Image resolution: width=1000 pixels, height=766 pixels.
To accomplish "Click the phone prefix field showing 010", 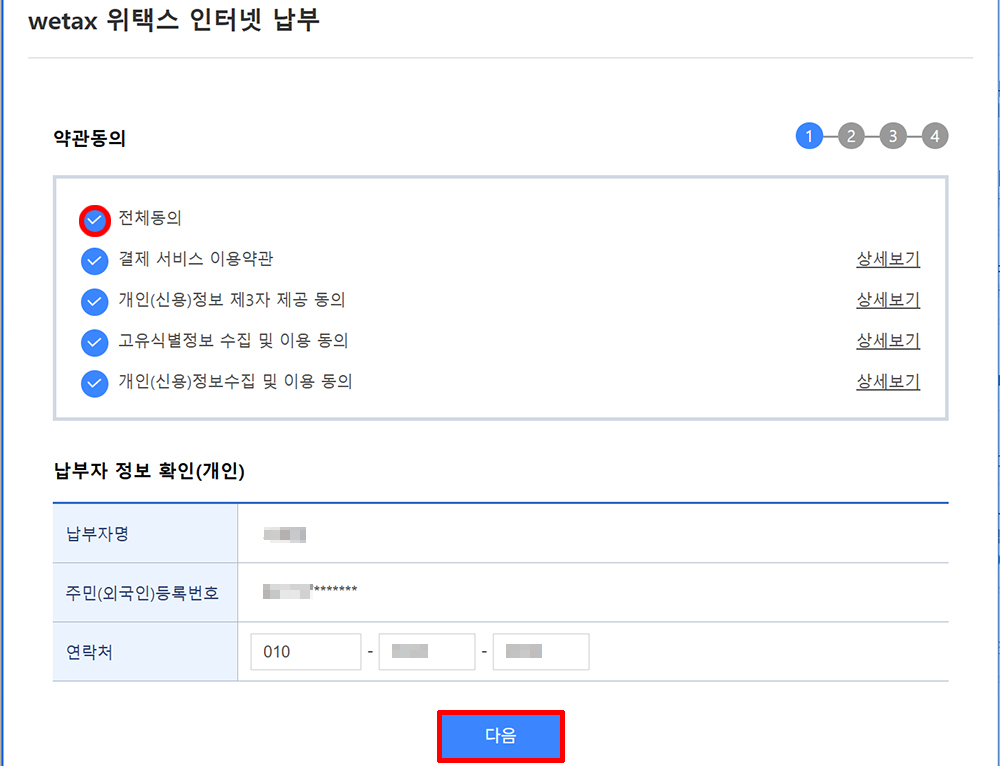I will (306, 652).
